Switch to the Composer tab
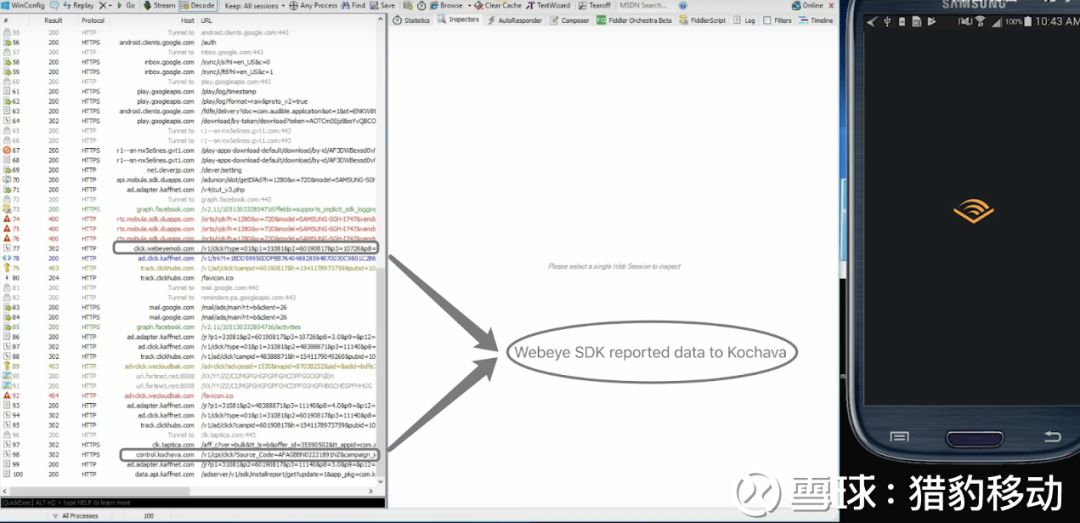1080x523 pixels. point(570,21)
